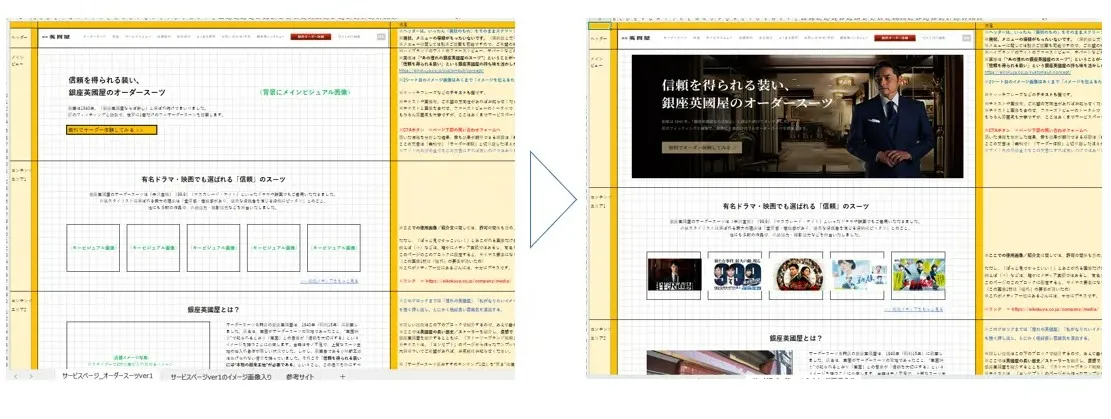This screenshot has height=419, width=1111.
Task: Click the 英國屋 logo in right wireframe header
Action: click(x=635, y=38)
